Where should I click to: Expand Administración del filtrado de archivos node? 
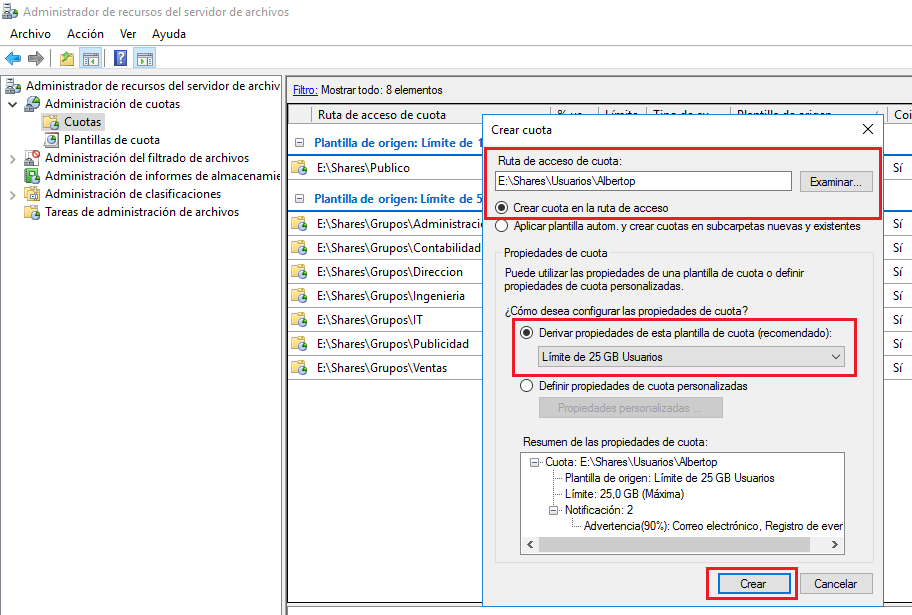tap(12, 158)
